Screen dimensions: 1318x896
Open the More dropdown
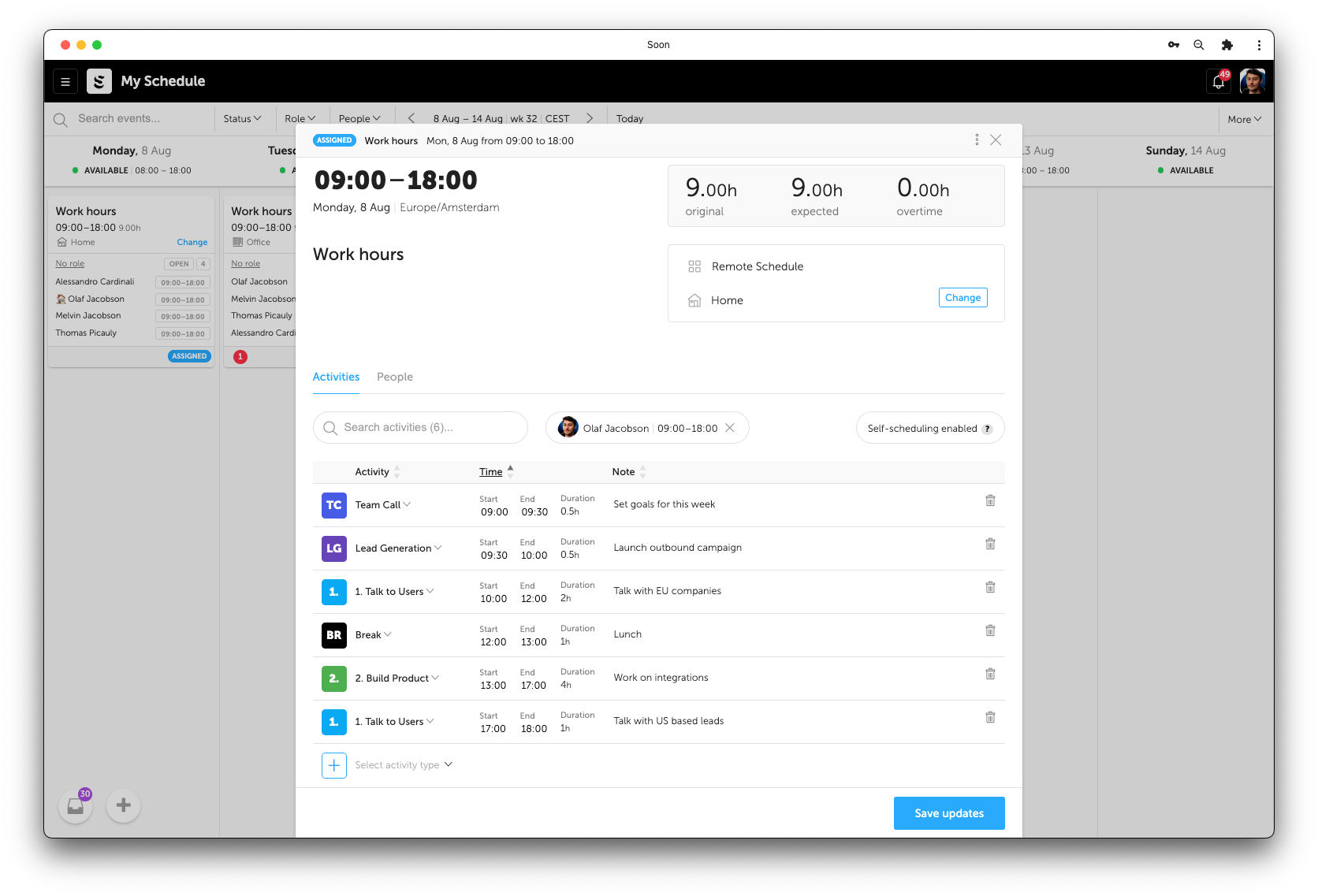1245,119
